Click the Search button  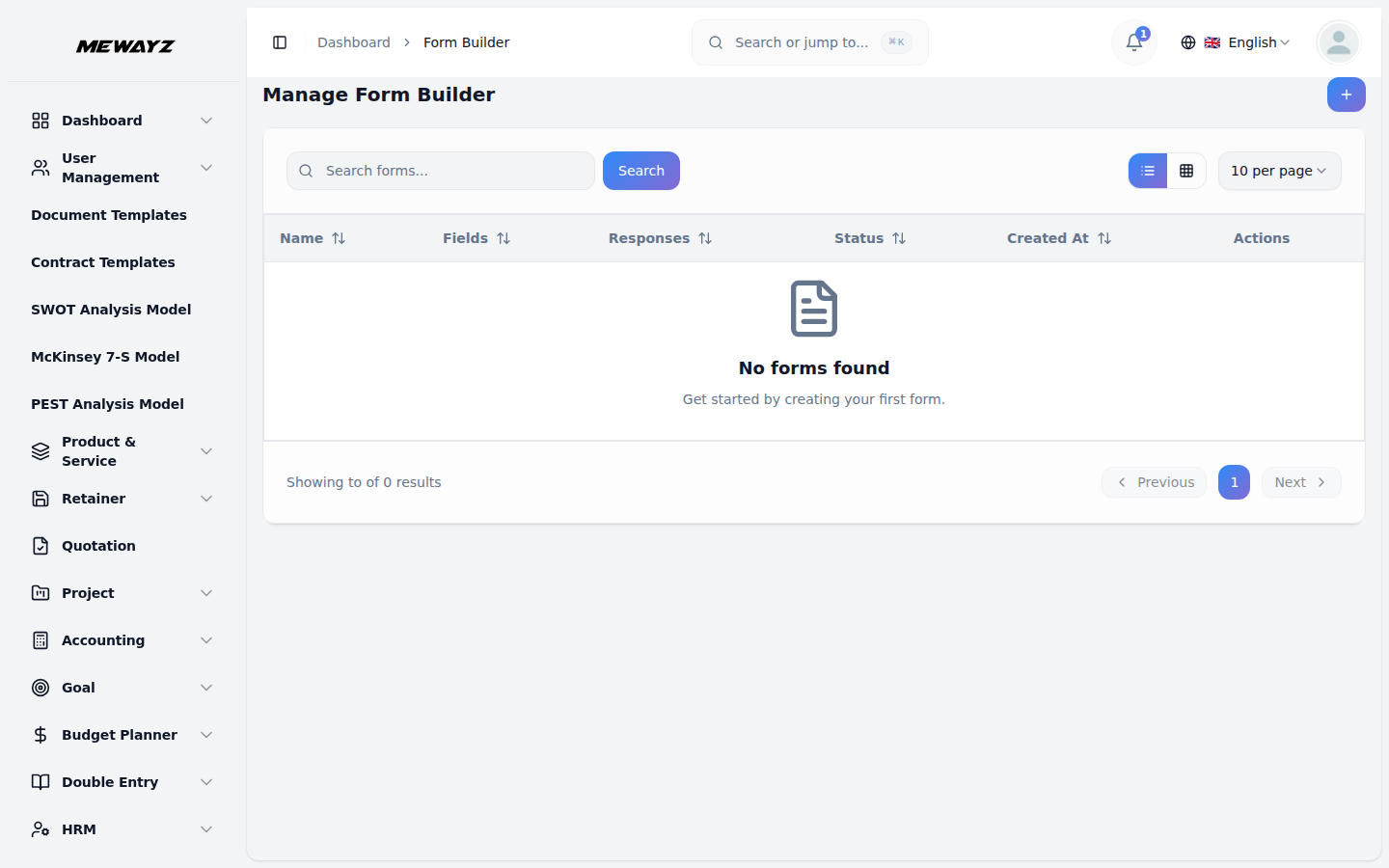point(640,171)
